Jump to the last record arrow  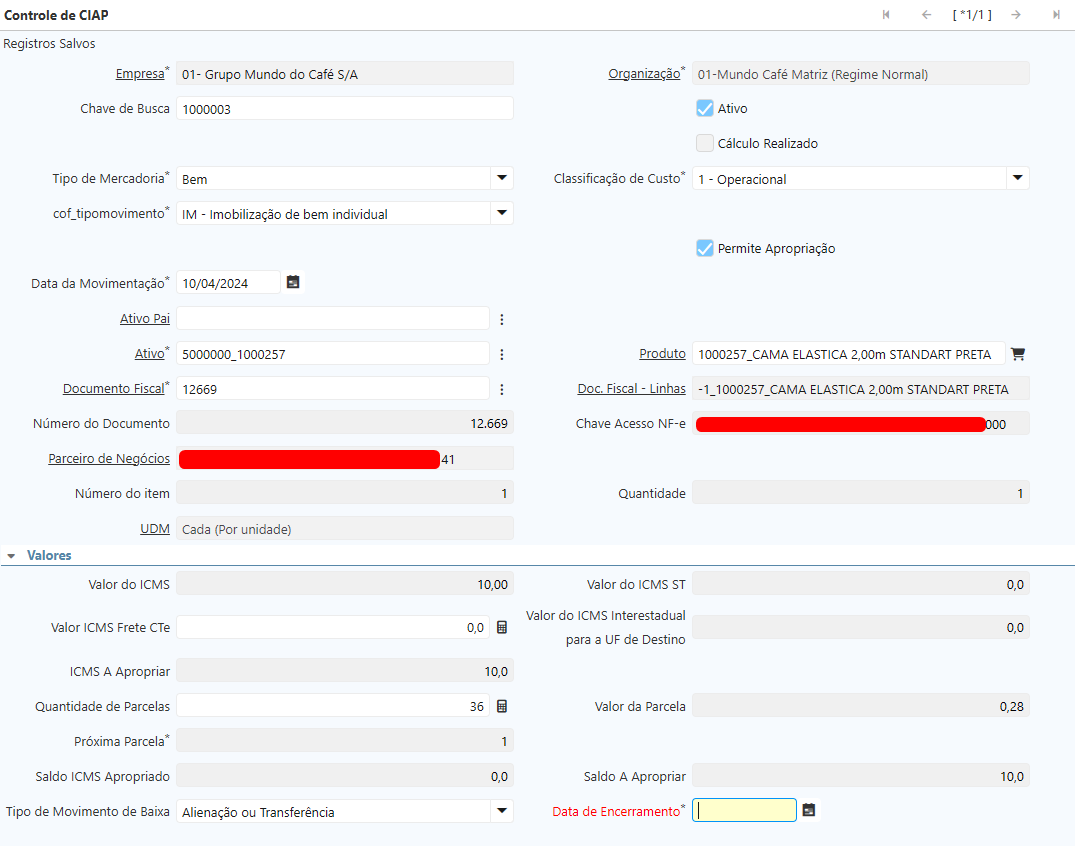[1056, 15]
